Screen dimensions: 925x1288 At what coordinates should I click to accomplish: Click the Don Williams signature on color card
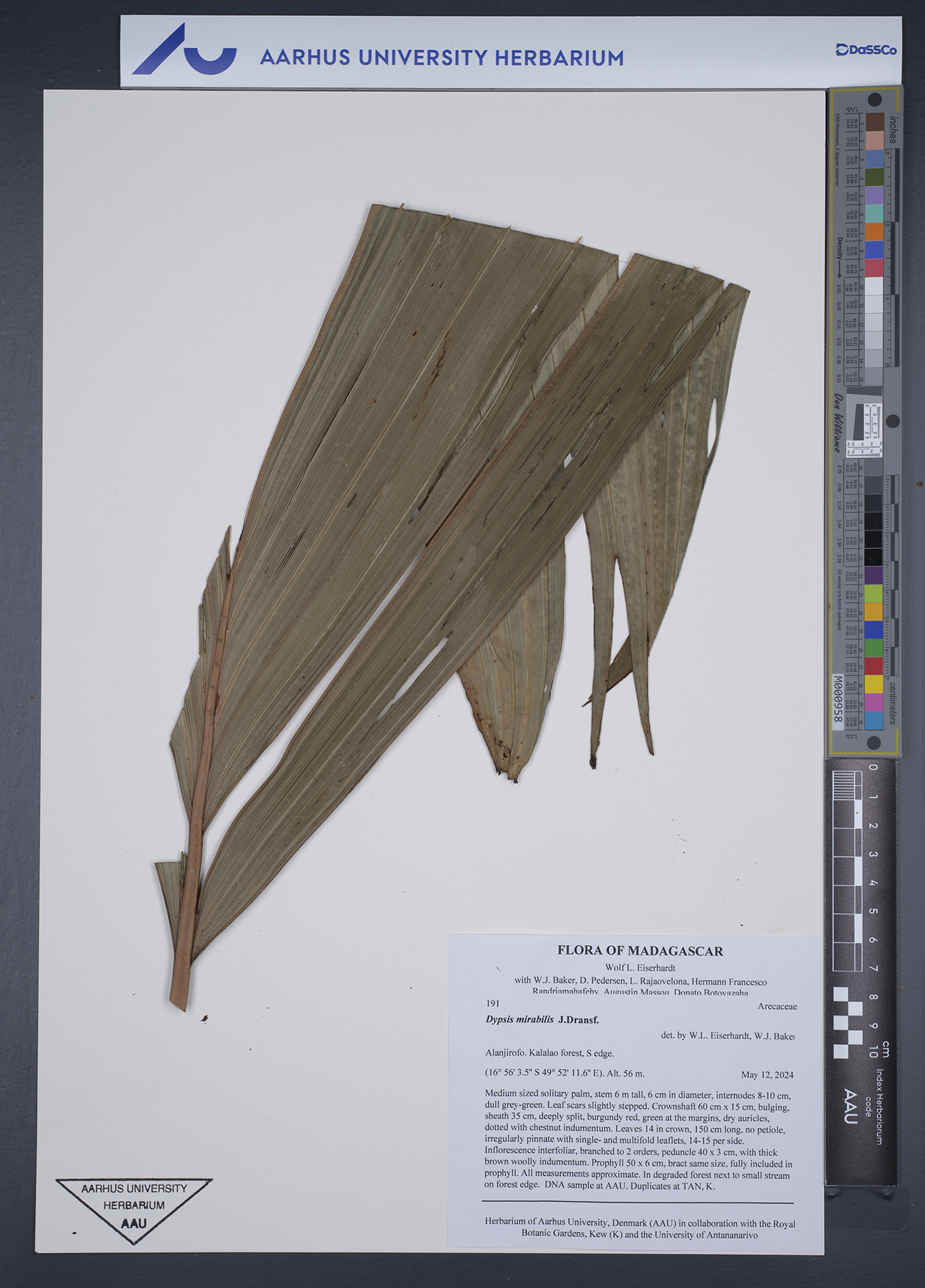[838, 423]
